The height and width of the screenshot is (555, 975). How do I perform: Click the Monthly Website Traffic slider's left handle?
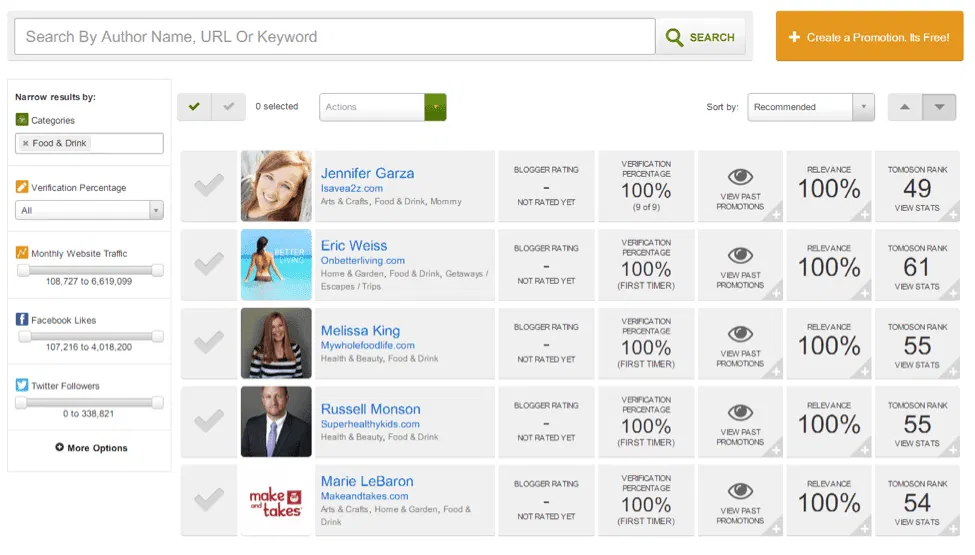click(21, 270)
